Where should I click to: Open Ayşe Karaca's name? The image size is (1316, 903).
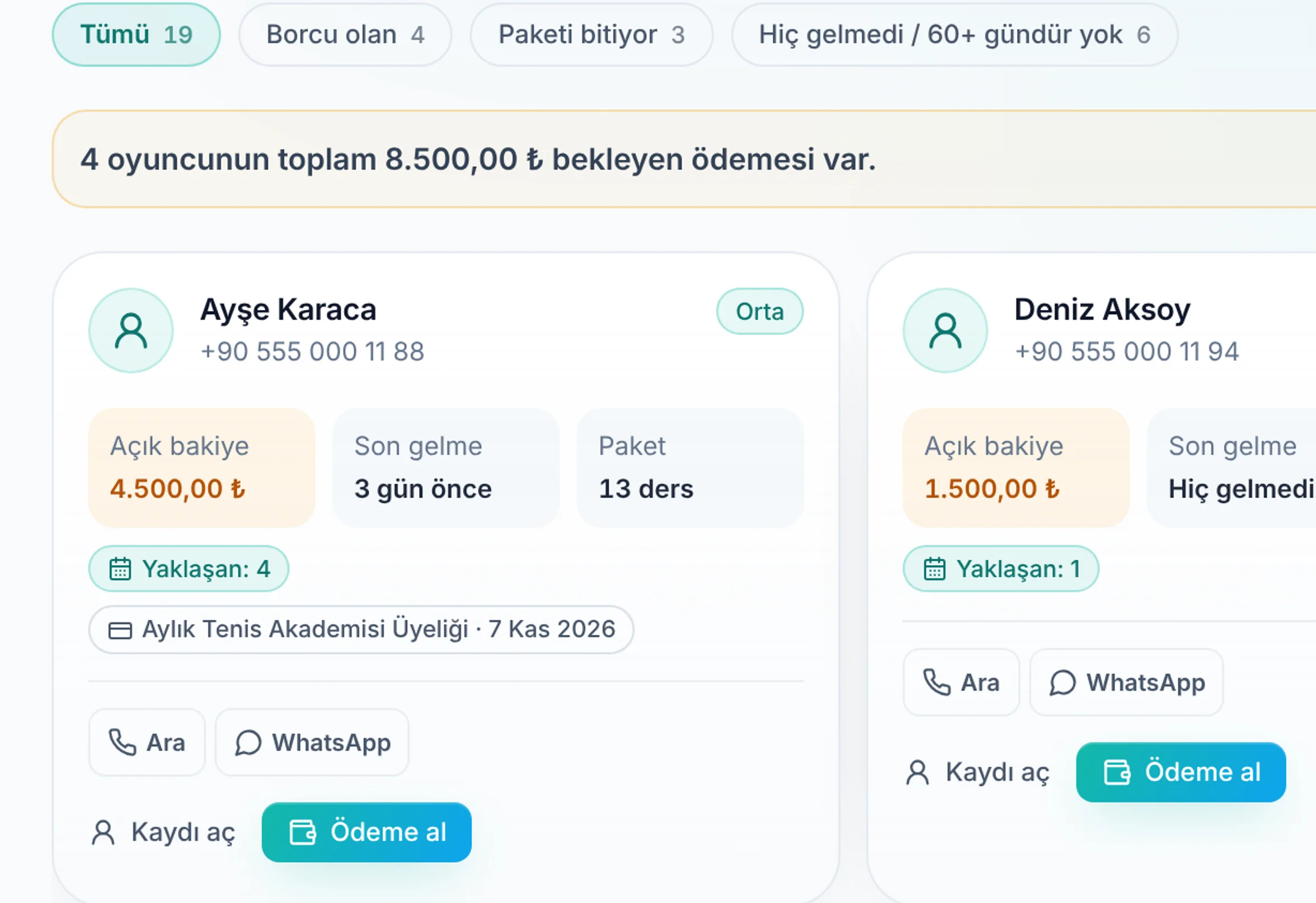click(288, 310)
